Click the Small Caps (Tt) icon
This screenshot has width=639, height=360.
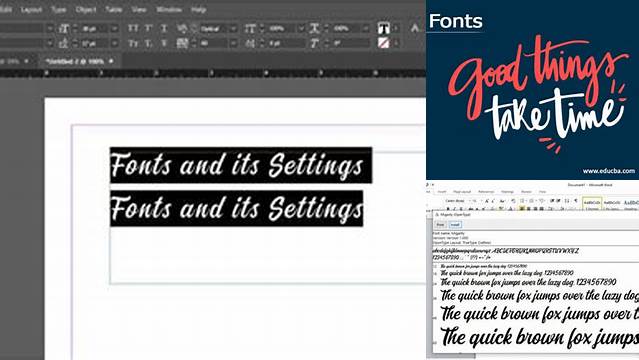pyautogui.click(x=133, y=43)
